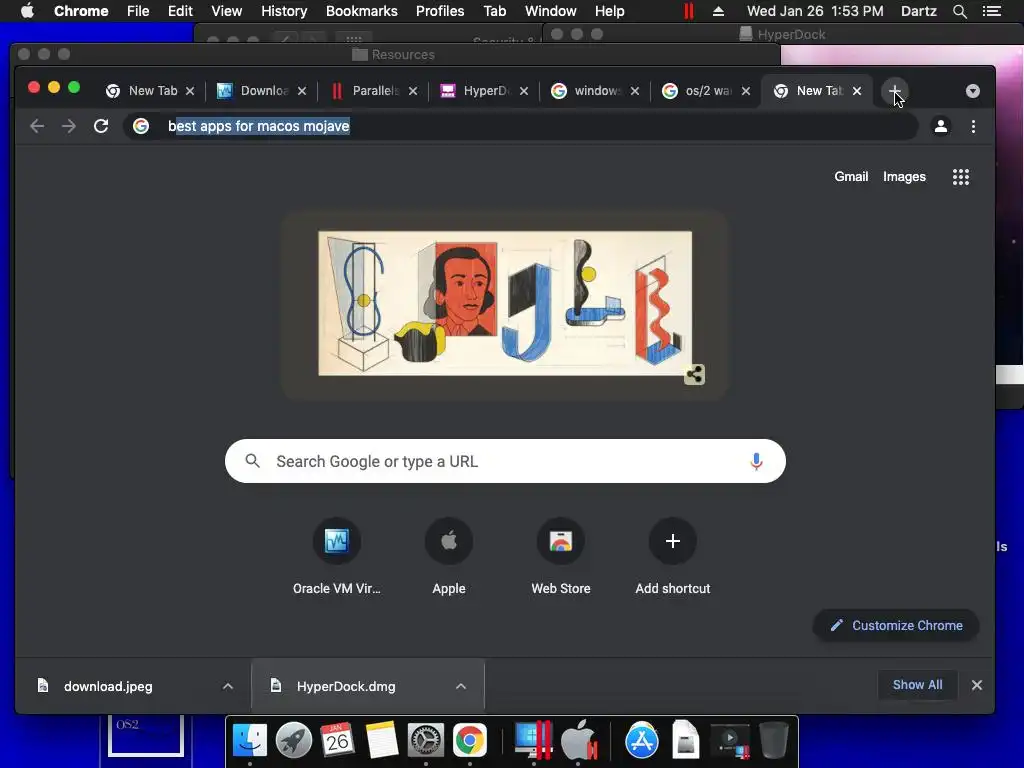Open Parallels Desktop in the Dock
Image resolution: width=1024 pixels, height=768 pixels.
pyautogui.click(x=533, y=741)
